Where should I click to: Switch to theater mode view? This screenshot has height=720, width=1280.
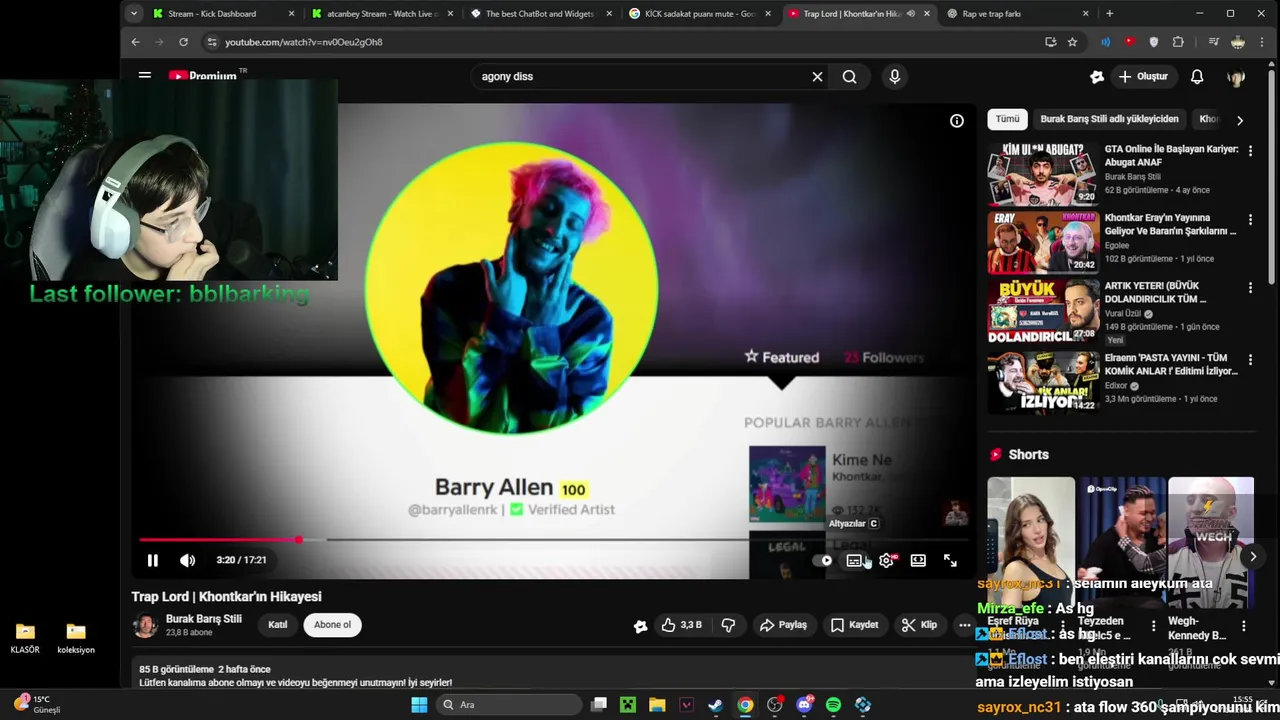[x=918, y=561]
